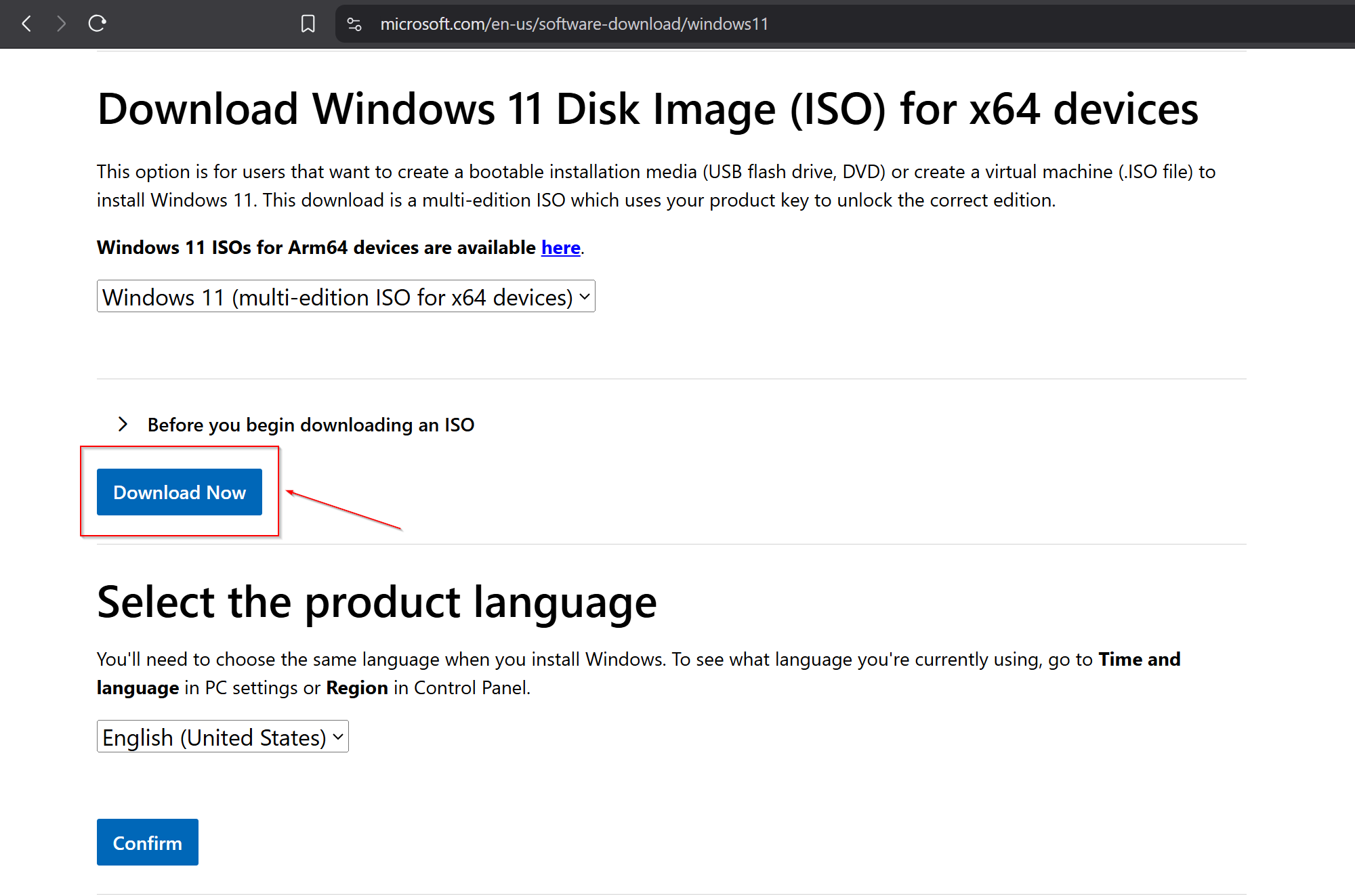The width and height of the screenshot is (1355, 896).
Task: Go back to the previous page
Action: [27, 24]
